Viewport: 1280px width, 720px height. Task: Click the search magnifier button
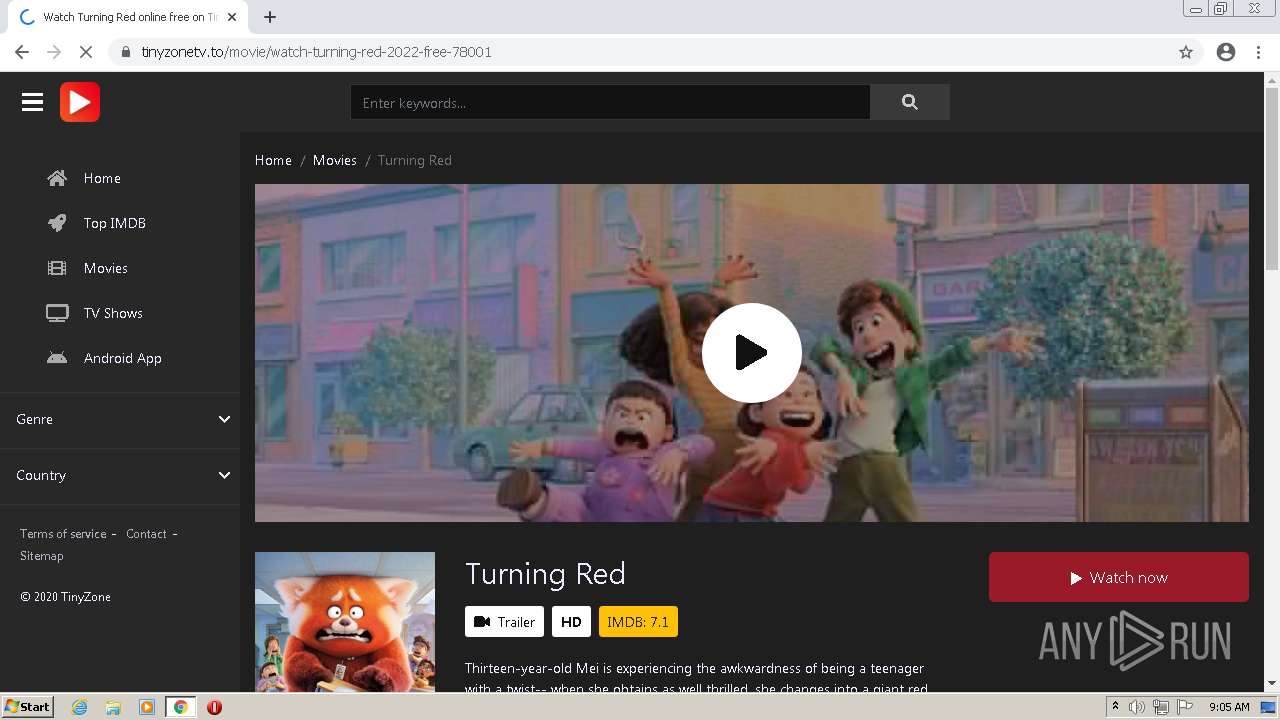point(909,102)
